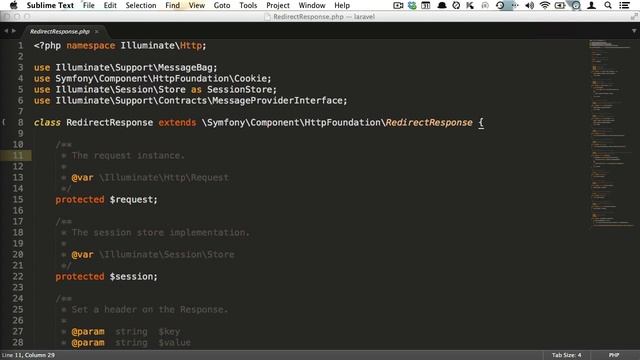Viewport: 640px width, 360px height.
Task: Click the comment 'The request instance.'
Action: coord(128,156)
